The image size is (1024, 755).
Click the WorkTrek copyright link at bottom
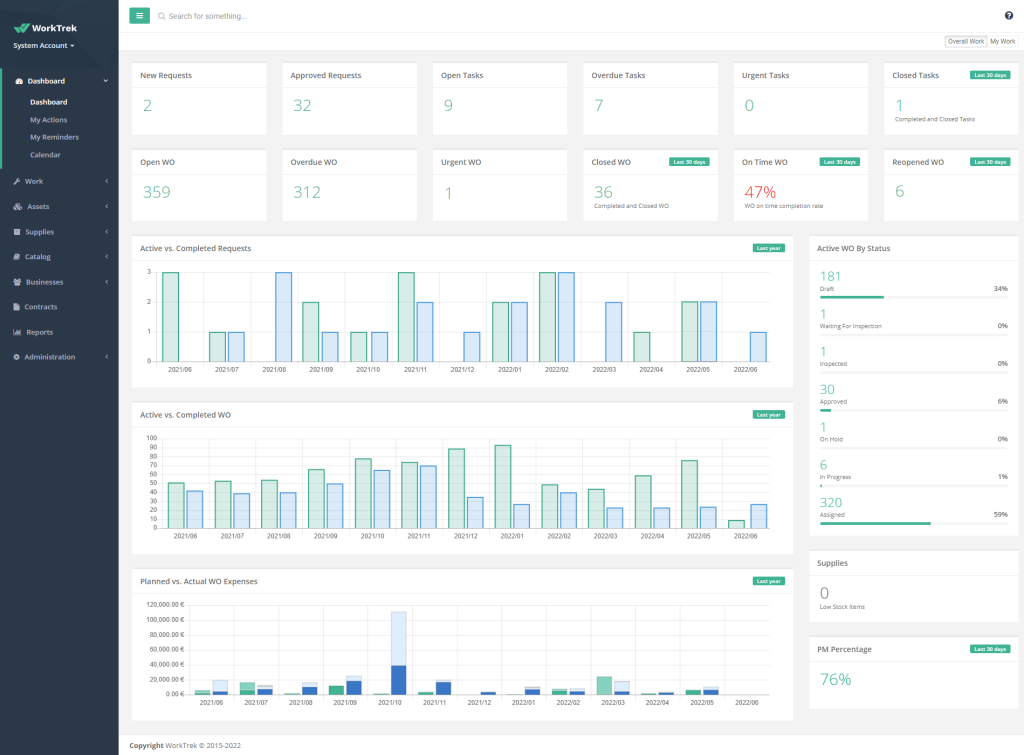183,746
